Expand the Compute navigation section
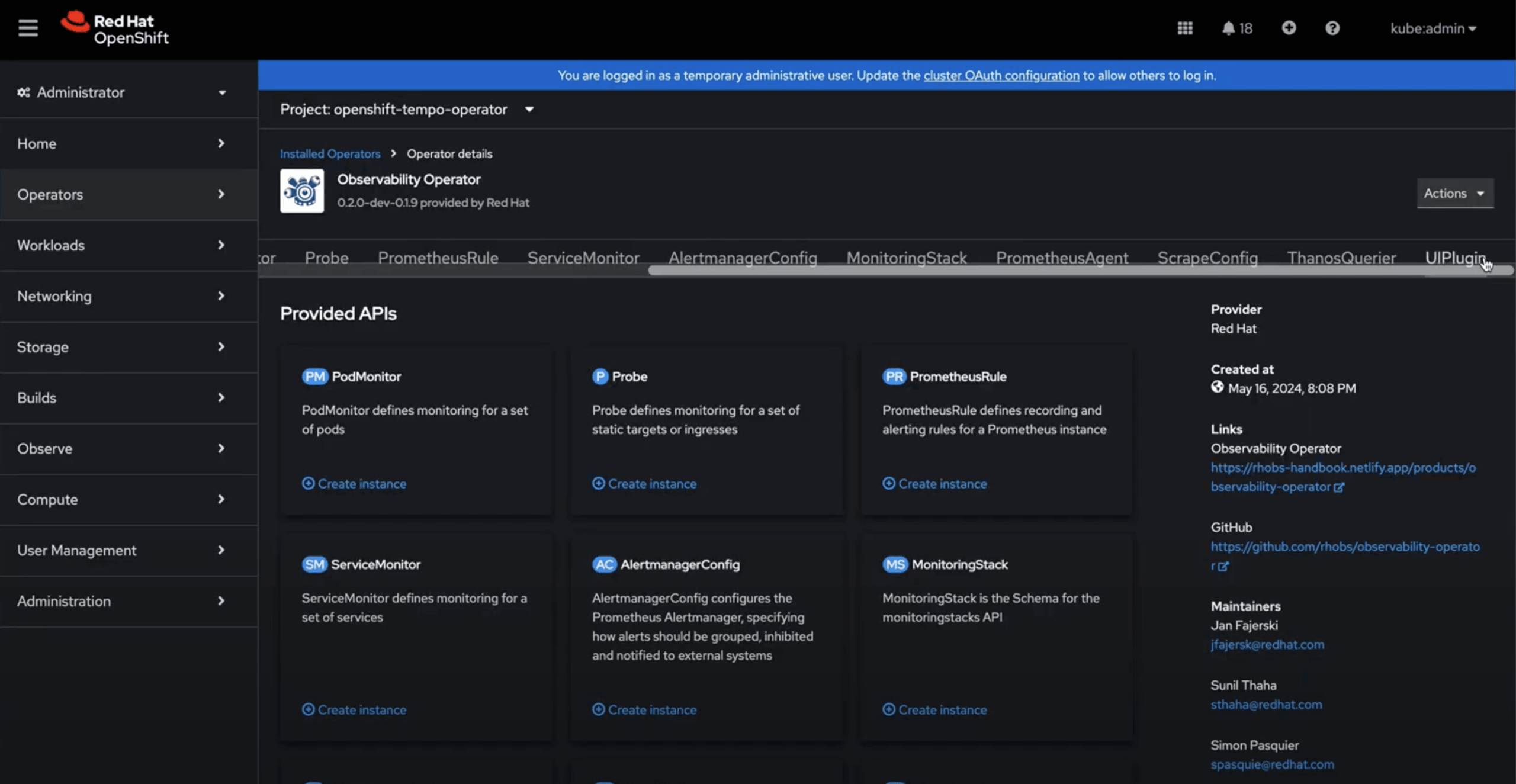The width and height of the screenshot is (1516, 784). 129,500
